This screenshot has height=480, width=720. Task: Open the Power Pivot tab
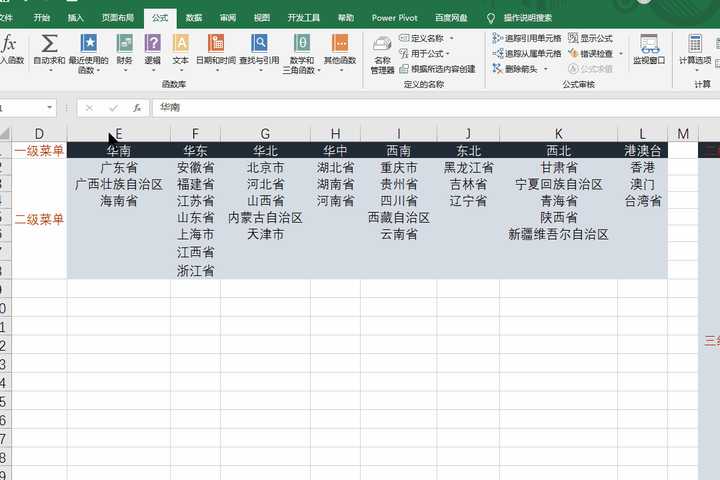[x=394, y=18]
